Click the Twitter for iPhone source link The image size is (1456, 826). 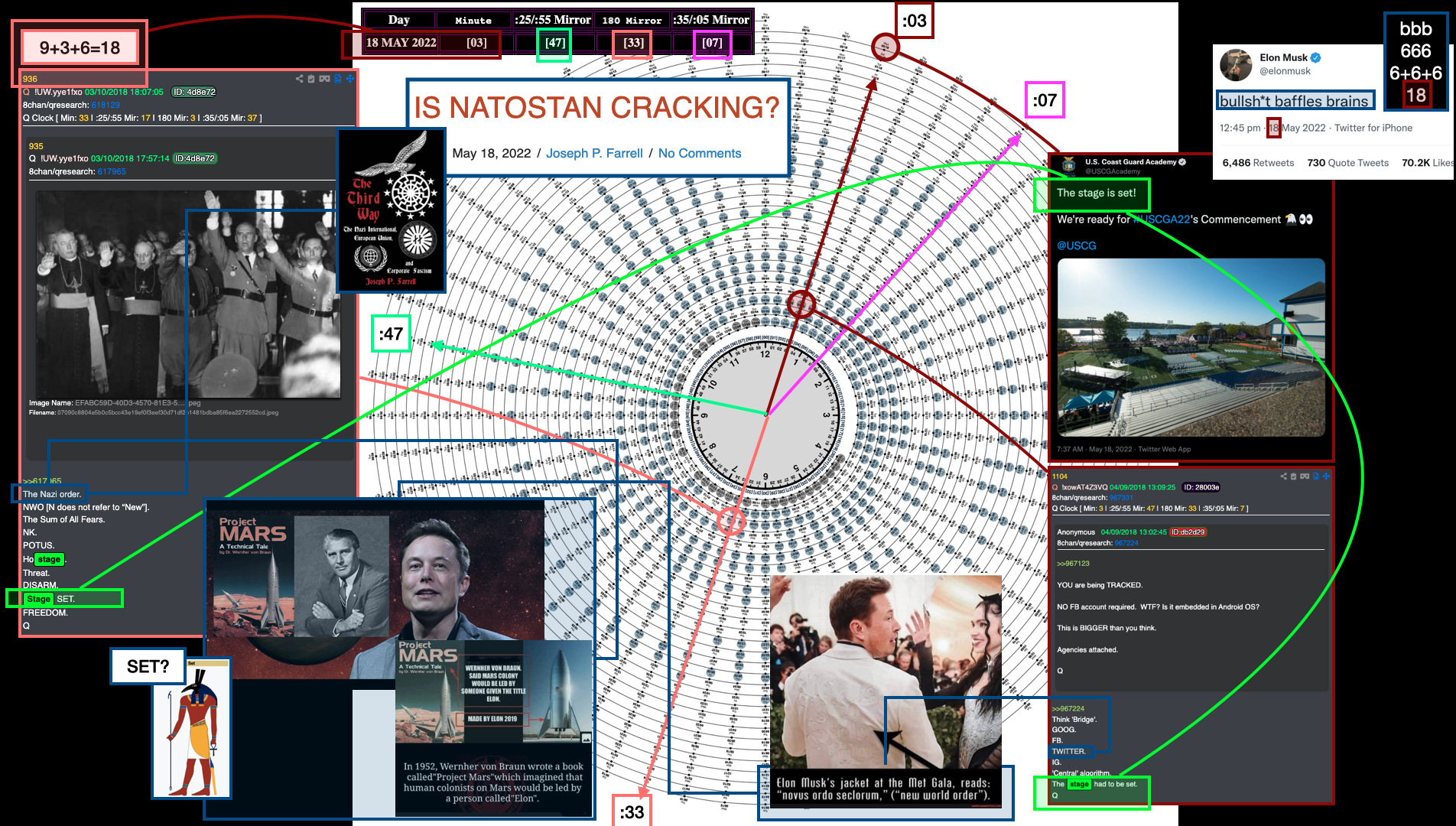pyautogui.click(x=1373, y=128)
